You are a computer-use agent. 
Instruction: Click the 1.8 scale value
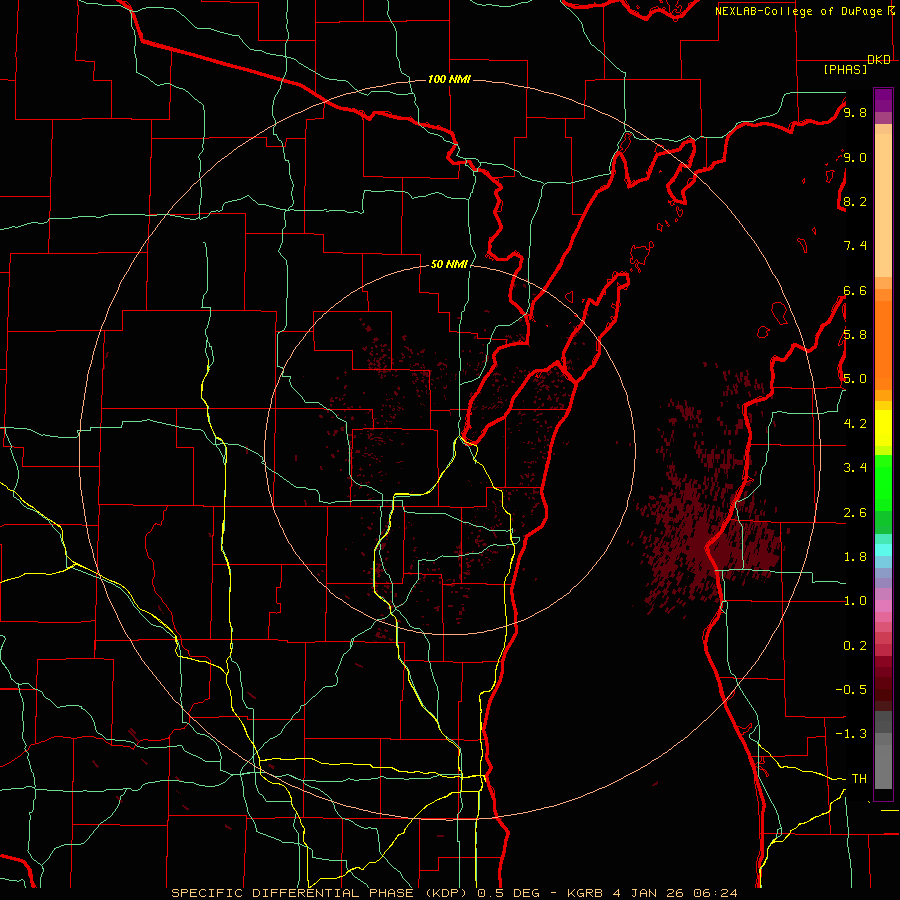855,557
